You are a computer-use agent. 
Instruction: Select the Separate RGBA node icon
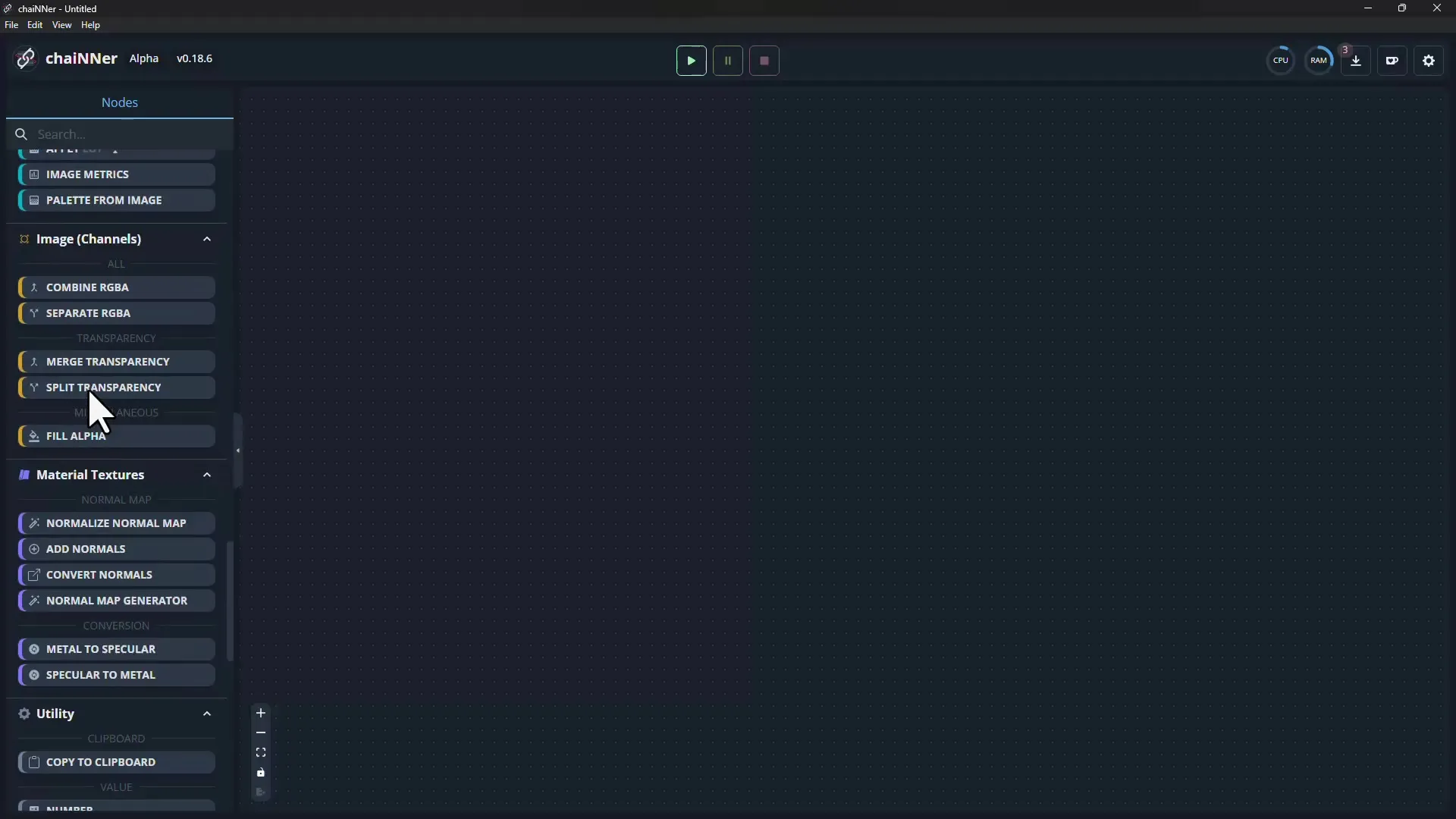(x=33, y=313)
